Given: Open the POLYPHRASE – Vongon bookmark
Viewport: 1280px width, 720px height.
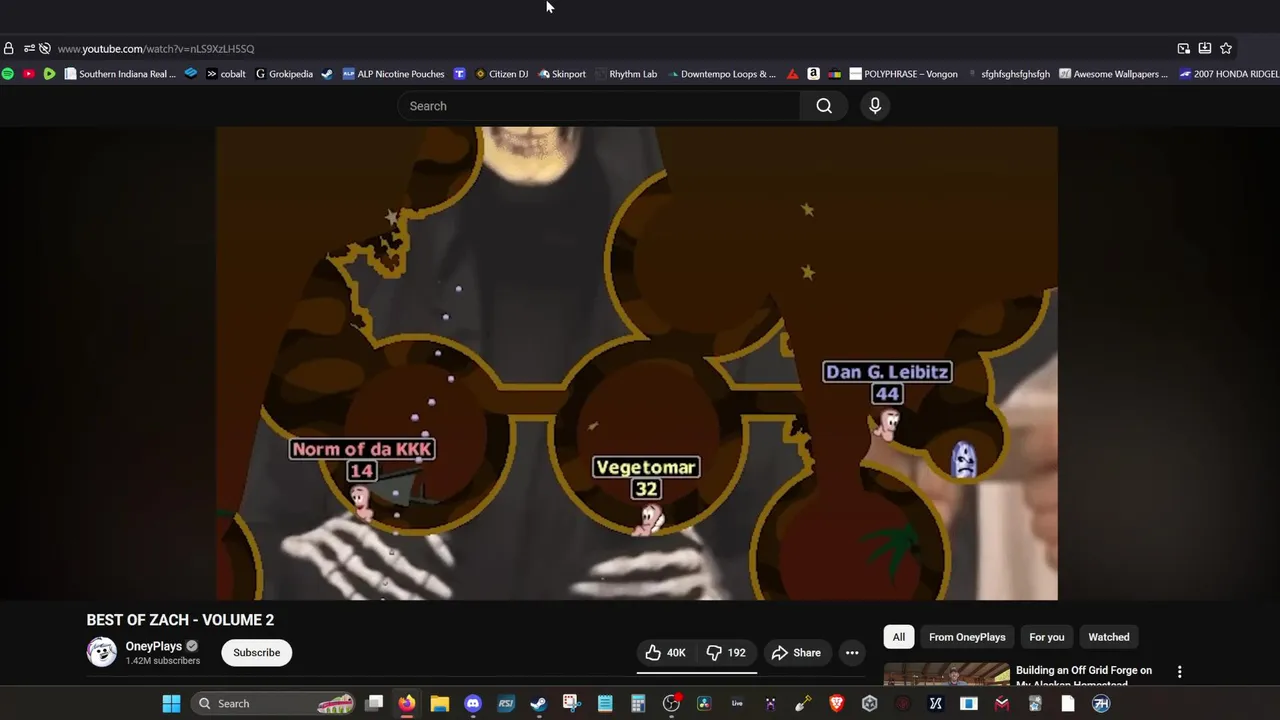Looking at the screenshot, I should tap(903, 74).
